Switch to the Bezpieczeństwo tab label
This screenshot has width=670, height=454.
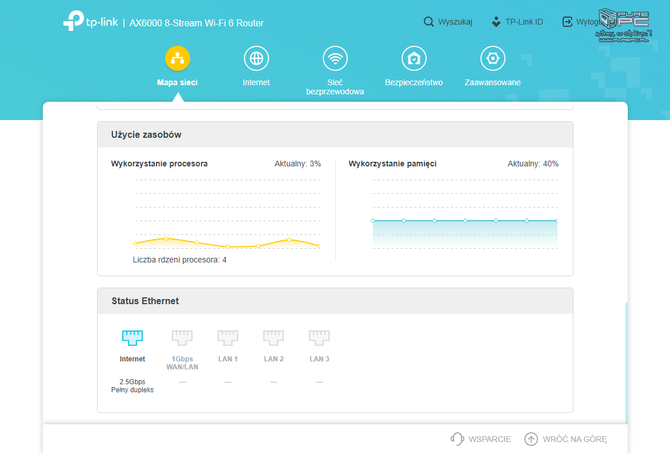(x=414, y=83)
